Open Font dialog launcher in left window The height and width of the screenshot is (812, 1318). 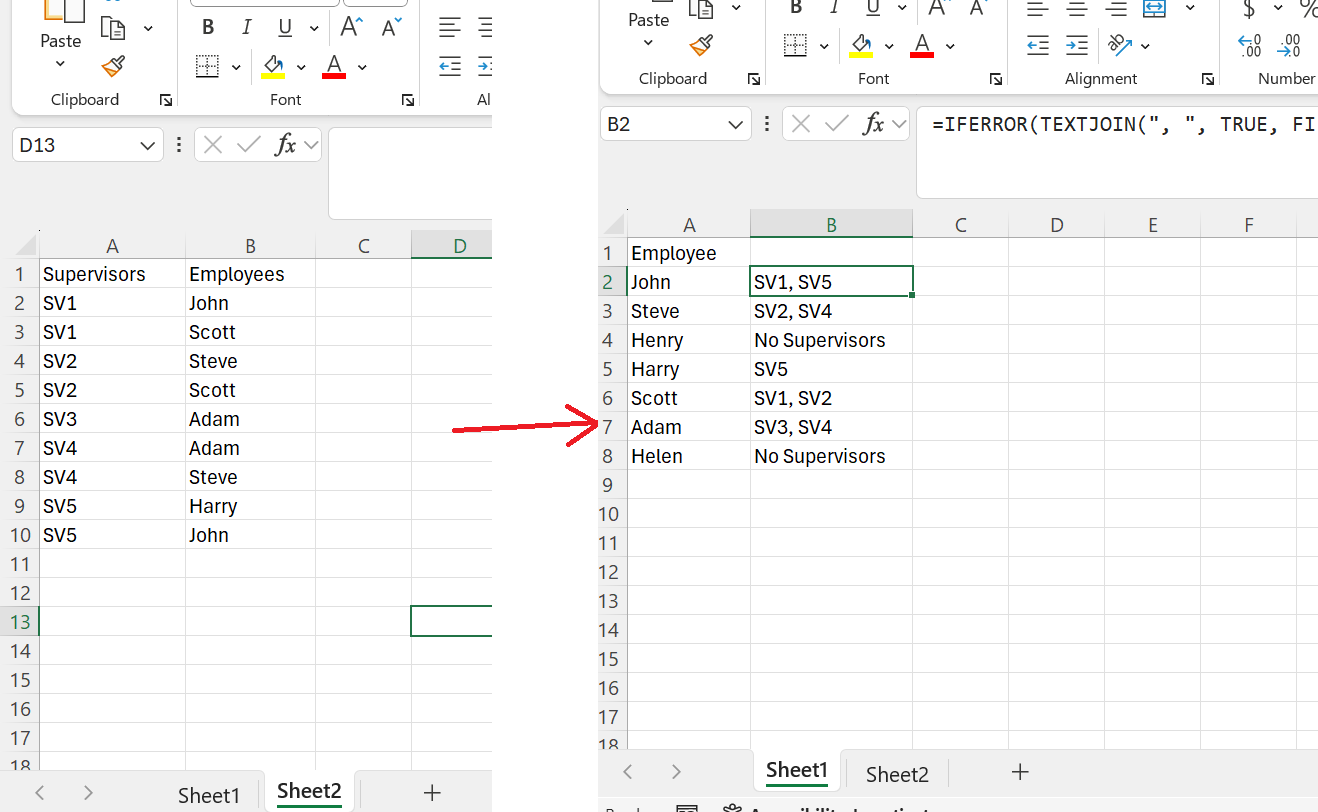click(408, 100)
